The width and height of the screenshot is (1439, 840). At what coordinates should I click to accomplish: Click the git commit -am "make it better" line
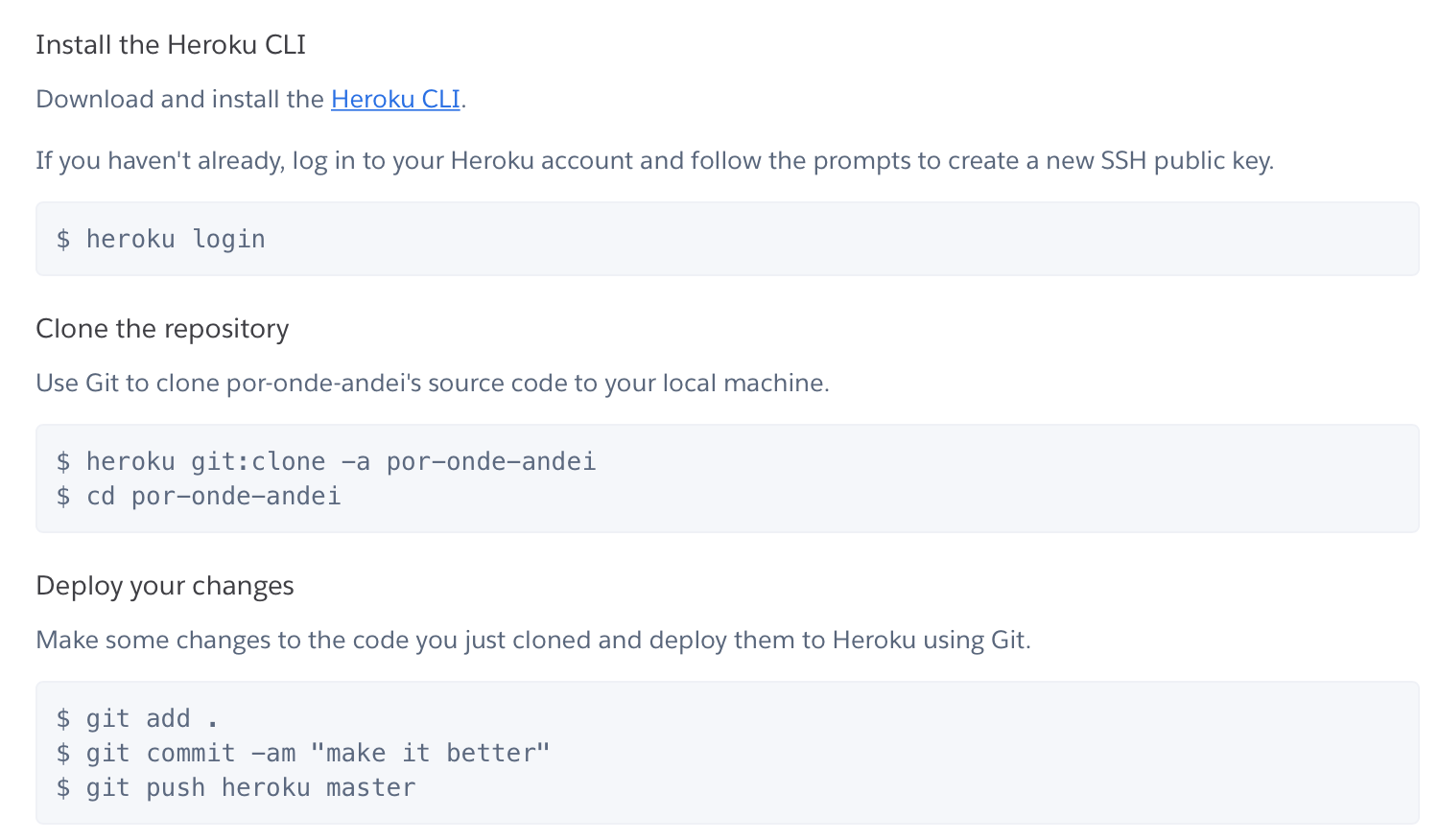coord(303,753)
